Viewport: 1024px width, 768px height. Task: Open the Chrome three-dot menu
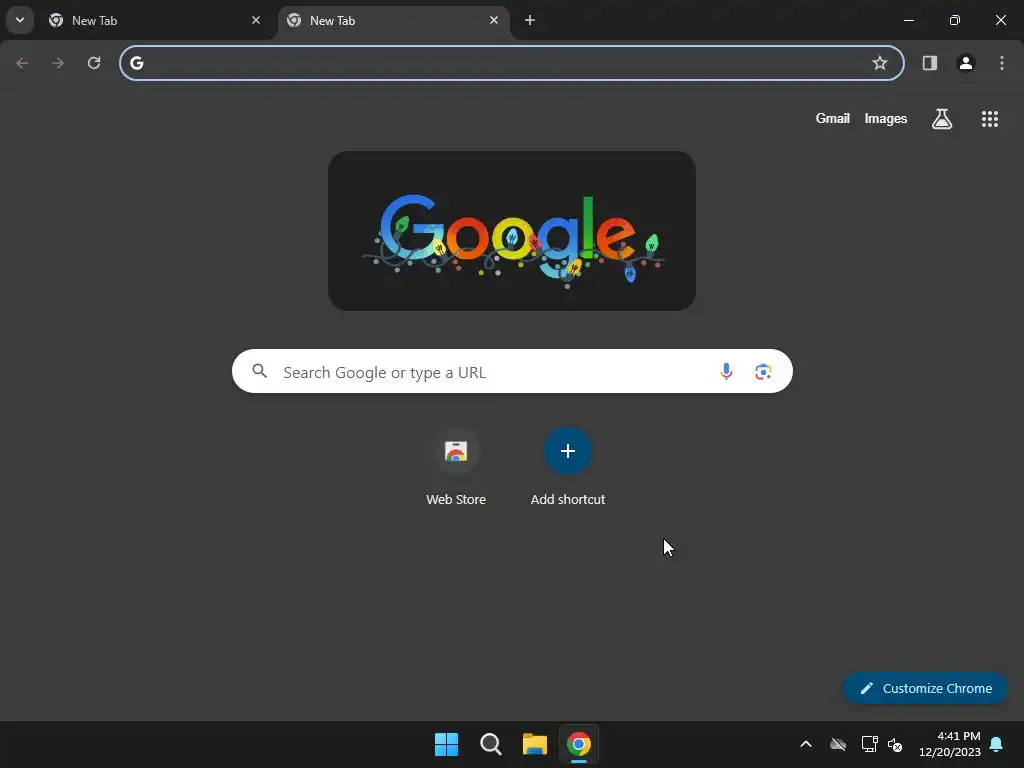point(1001,63)
